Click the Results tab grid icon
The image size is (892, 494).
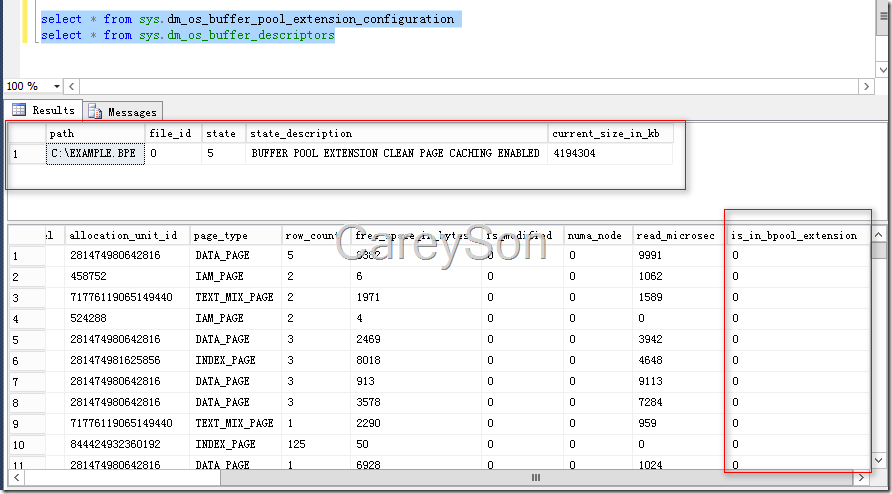tap(19, 110)
